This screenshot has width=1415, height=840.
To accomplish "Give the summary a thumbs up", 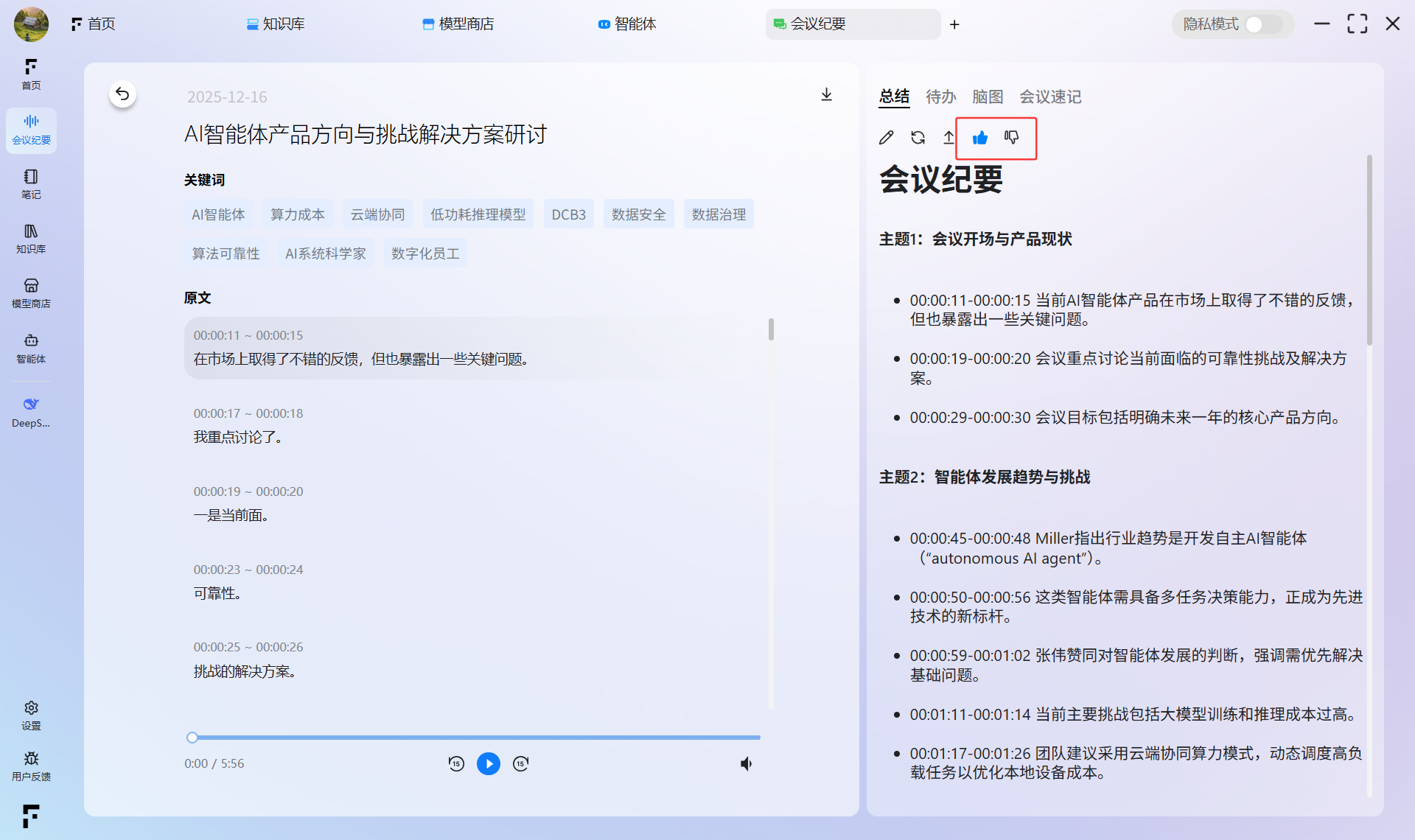I will 979,138.
